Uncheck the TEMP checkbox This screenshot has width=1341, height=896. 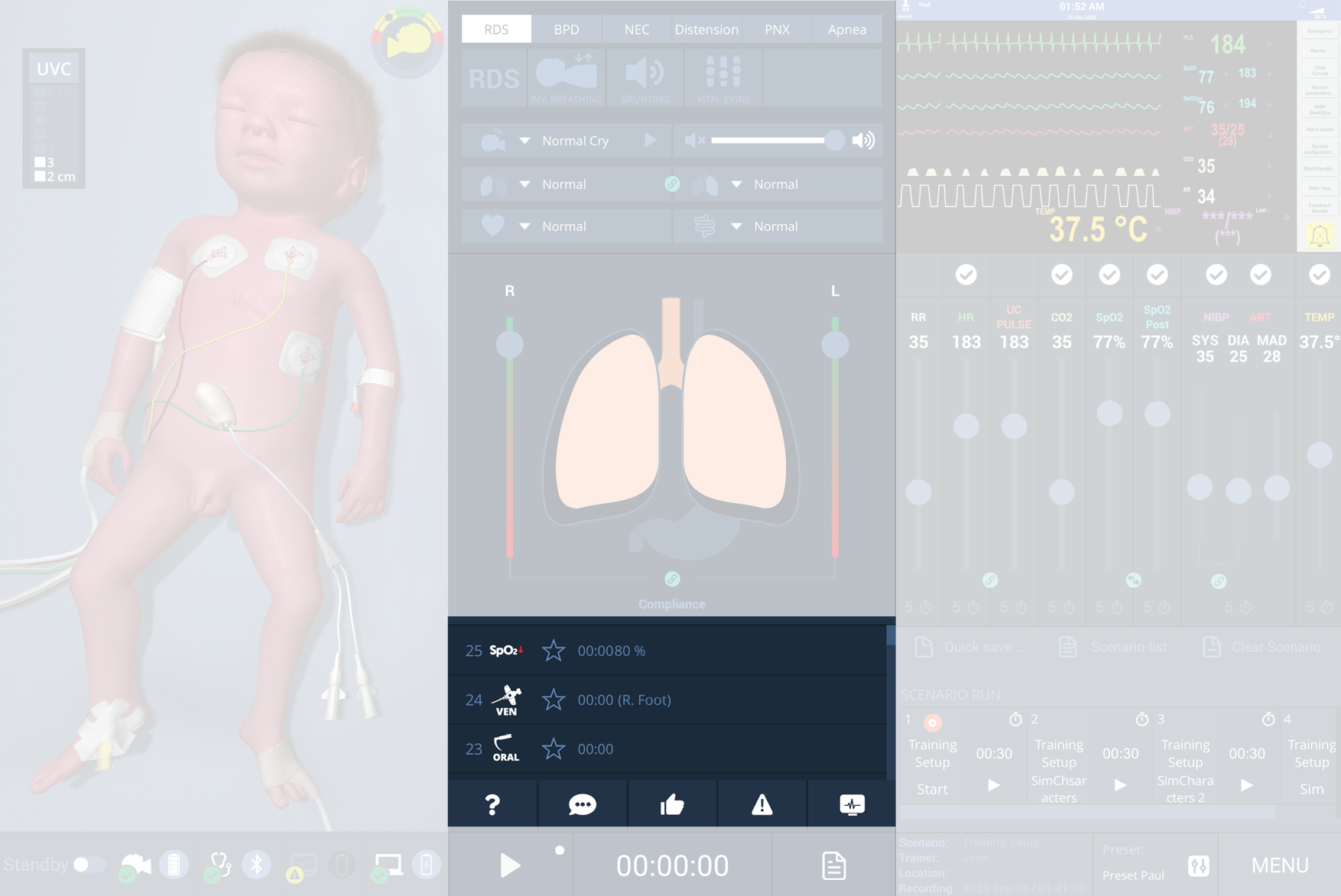click(x=1319, y=274)
